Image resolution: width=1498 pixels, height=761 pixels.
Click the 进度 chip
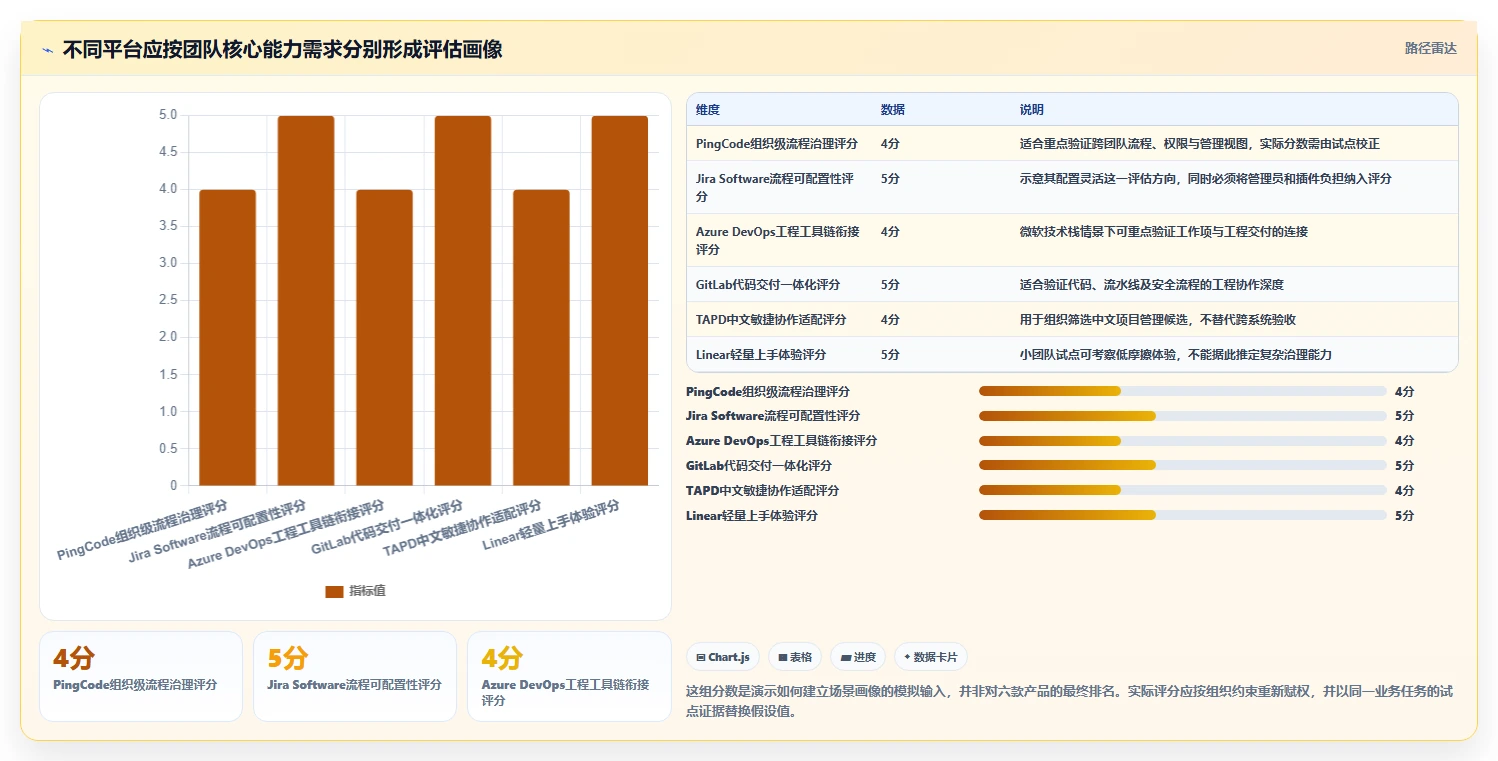click(858, 657)
